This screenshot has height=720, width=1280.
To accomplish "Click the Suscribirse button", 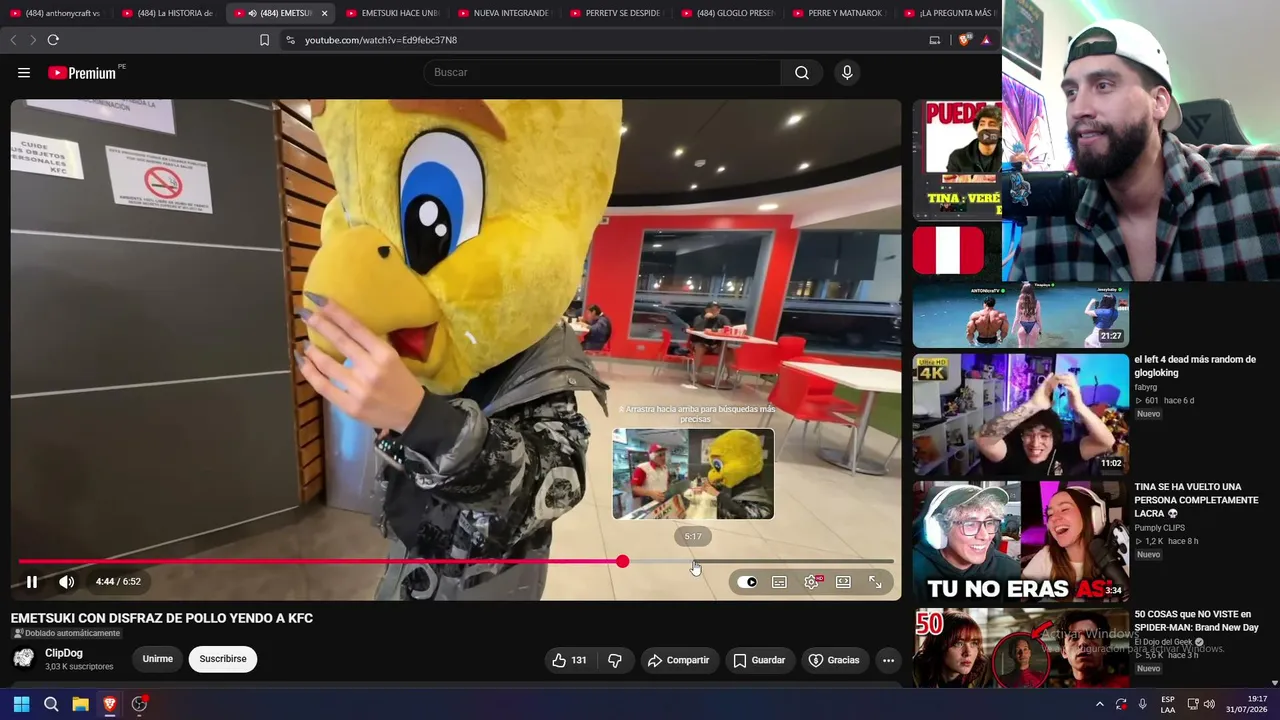I will point(223,659).
